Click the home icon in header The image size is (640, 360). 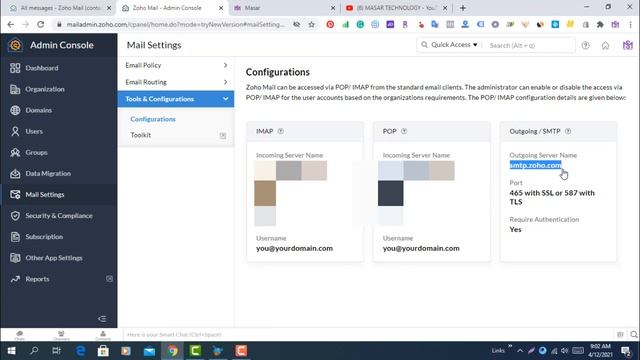coord(605,45)
